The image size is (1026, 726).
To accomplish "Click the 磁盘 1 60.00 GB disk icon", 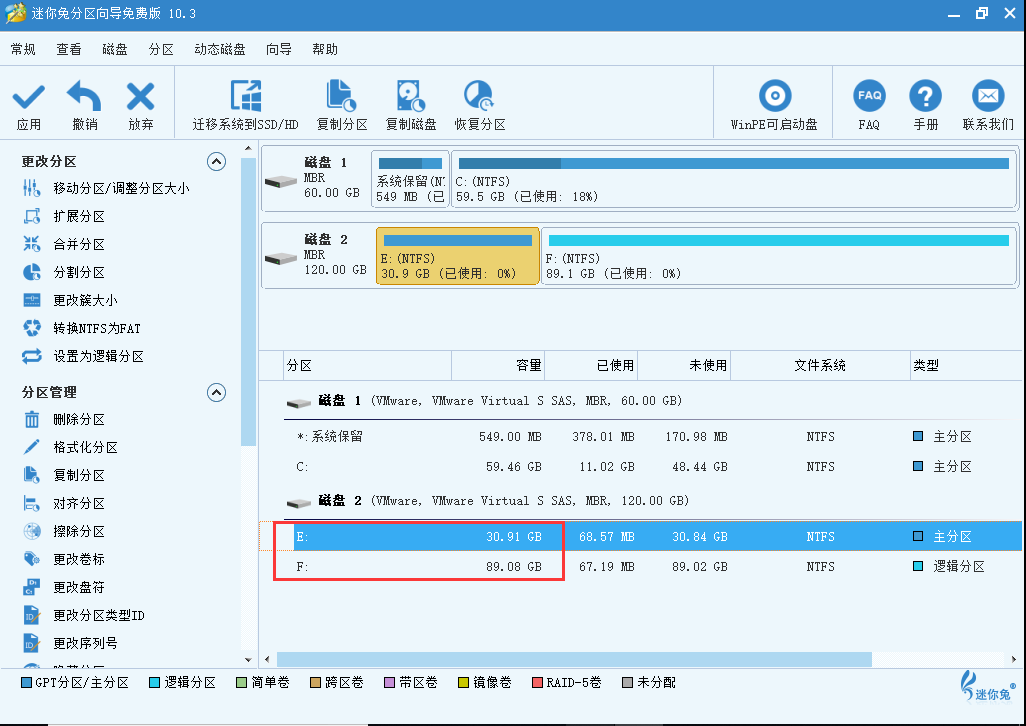I will tap(281, 181).
